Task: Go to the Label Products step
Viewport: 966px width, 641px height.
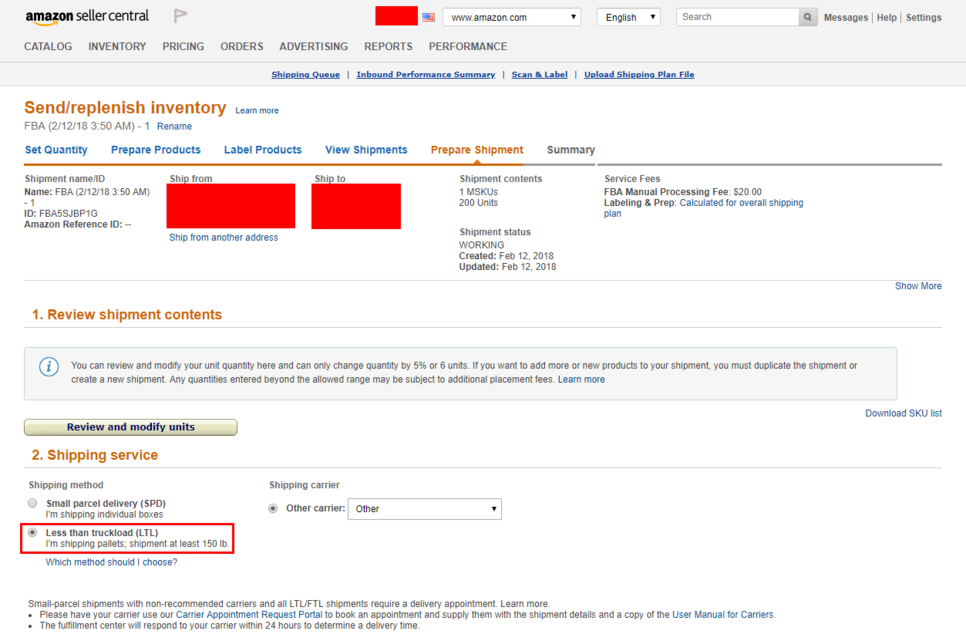Action: coord(262,150)
